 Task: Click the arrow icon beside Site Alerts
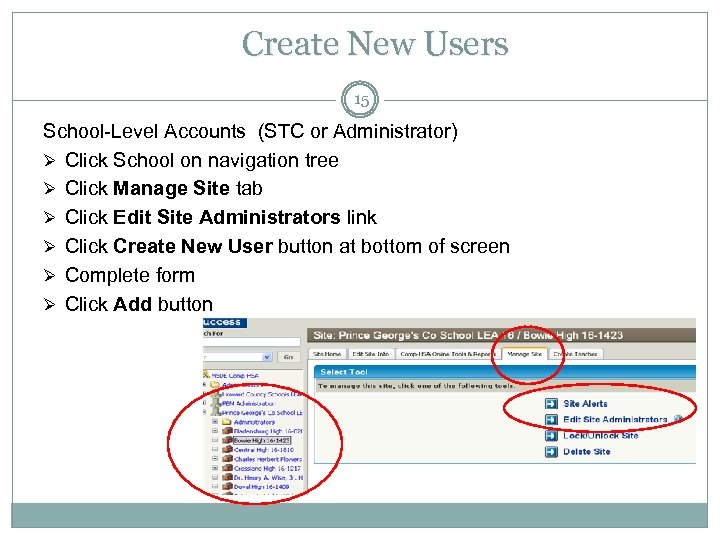click(x=551, y=404)
